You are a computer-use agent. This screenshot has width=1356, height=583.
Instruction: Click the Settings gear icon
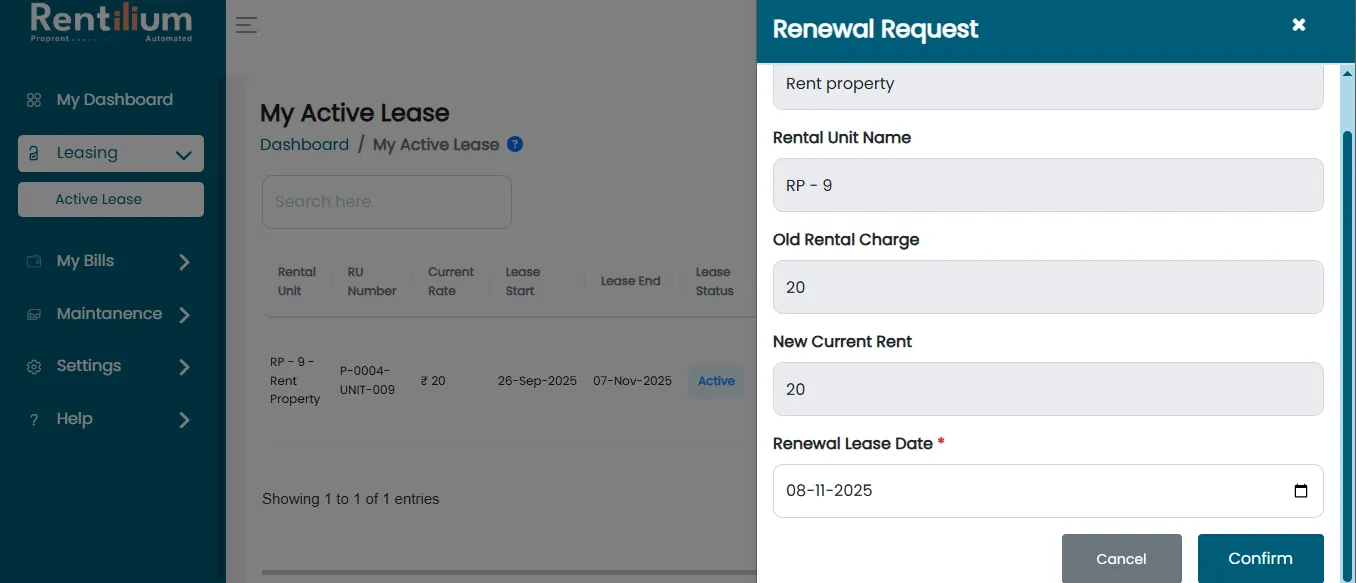[x=34, y=367]
